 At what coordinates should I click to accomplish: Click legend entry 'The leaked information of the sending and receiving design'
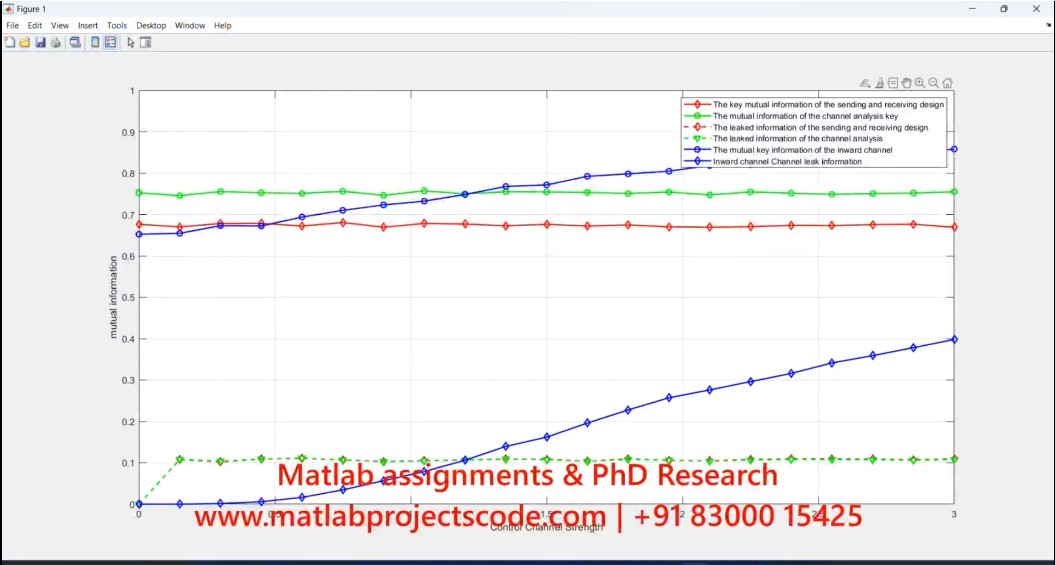820,127
